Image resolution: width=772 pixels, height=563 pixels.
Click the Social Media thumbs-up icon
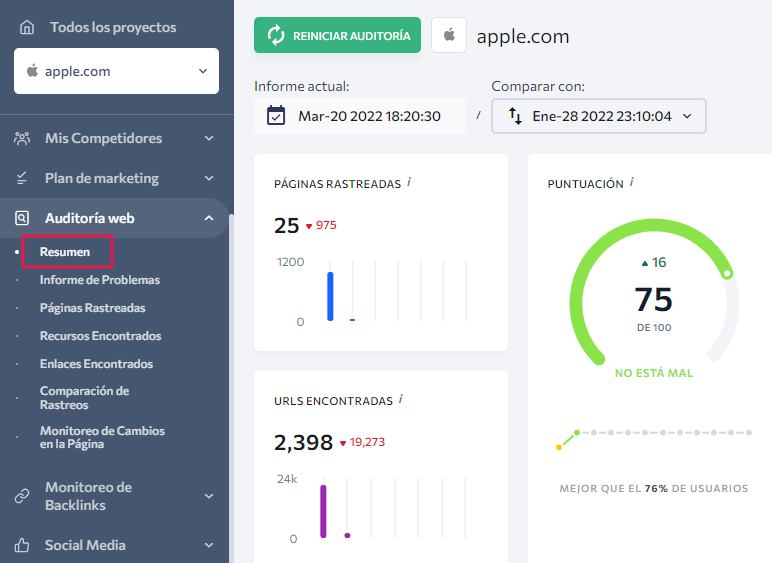[22, 545]
